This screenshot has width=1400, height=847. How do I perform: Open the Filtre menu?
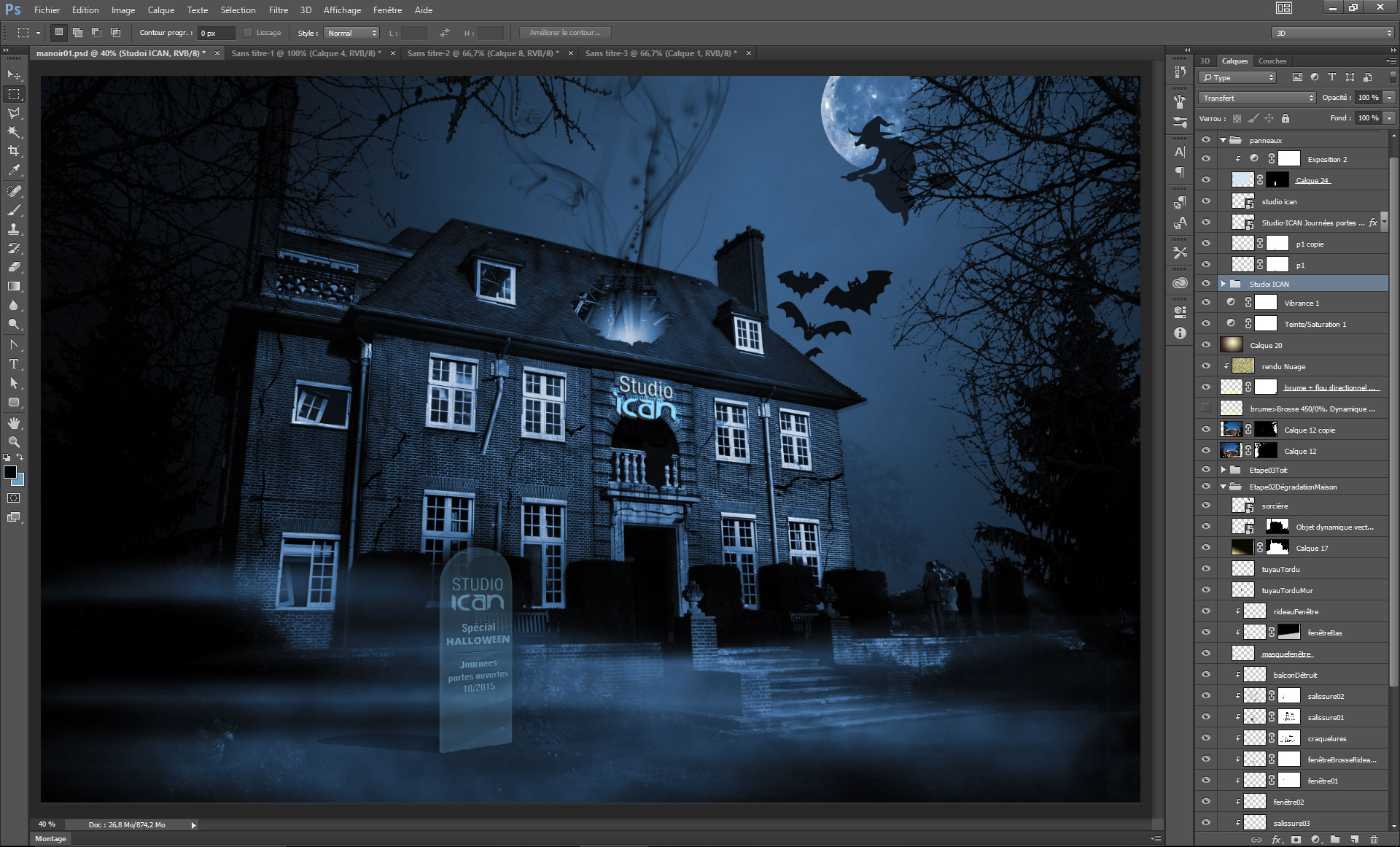[278, 10]
